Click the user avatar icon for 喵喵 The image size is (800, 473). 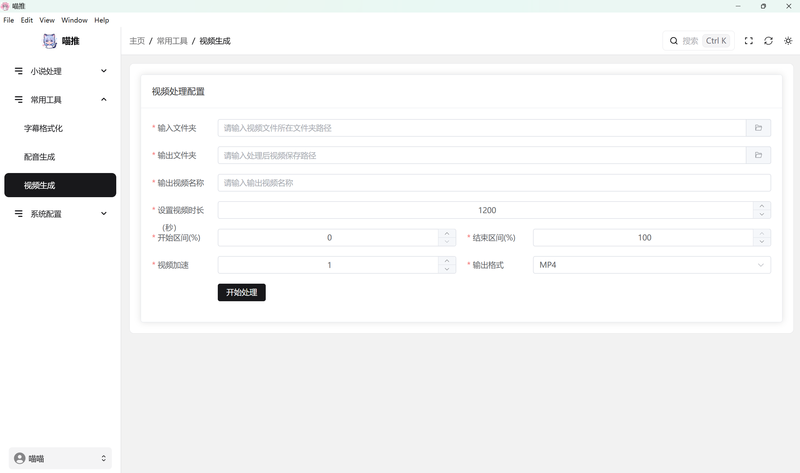(x=20, y=458)
